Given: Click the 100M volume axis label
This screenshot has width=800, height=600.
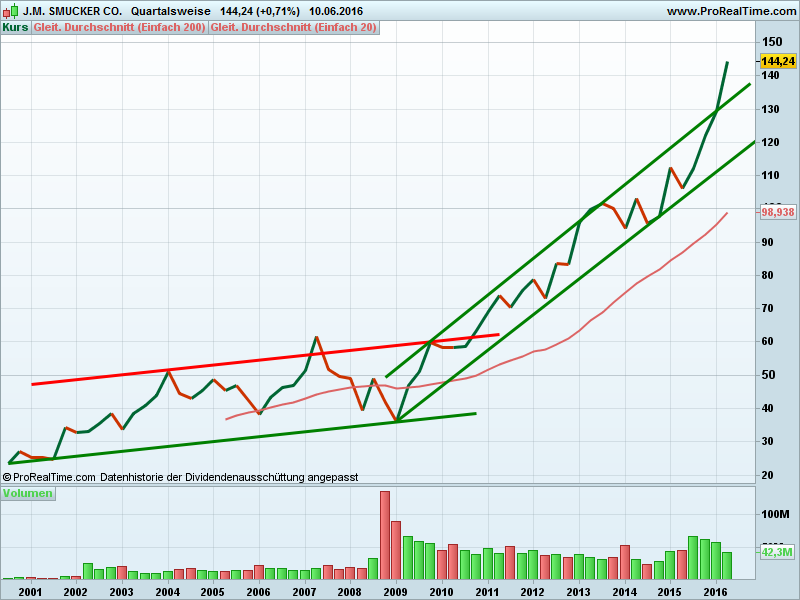Looking at the screenshot, I should point(775,514).
